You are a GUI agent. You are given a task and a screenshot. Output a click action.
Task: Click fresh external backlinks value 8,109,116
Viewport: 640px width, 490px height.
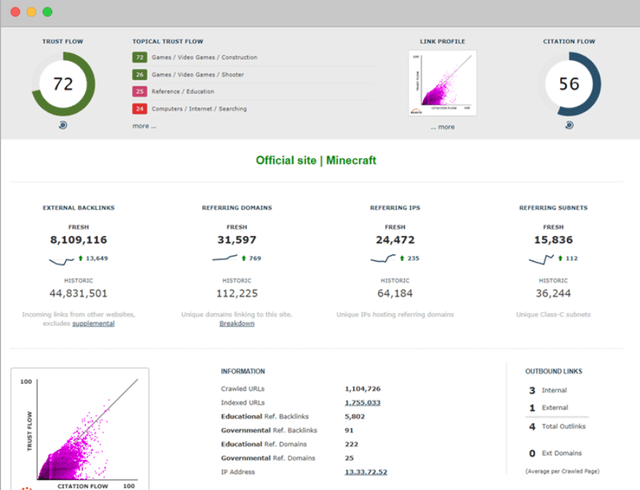click(78, 240)
